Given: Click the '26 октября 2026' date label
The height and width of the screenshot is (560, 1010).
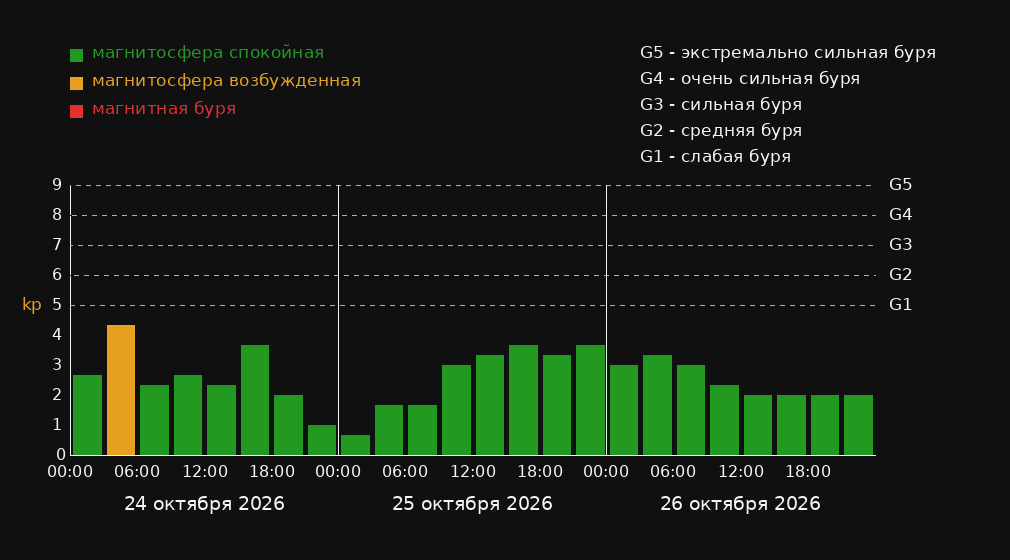Looking at the screenshot, I should 740,504.
